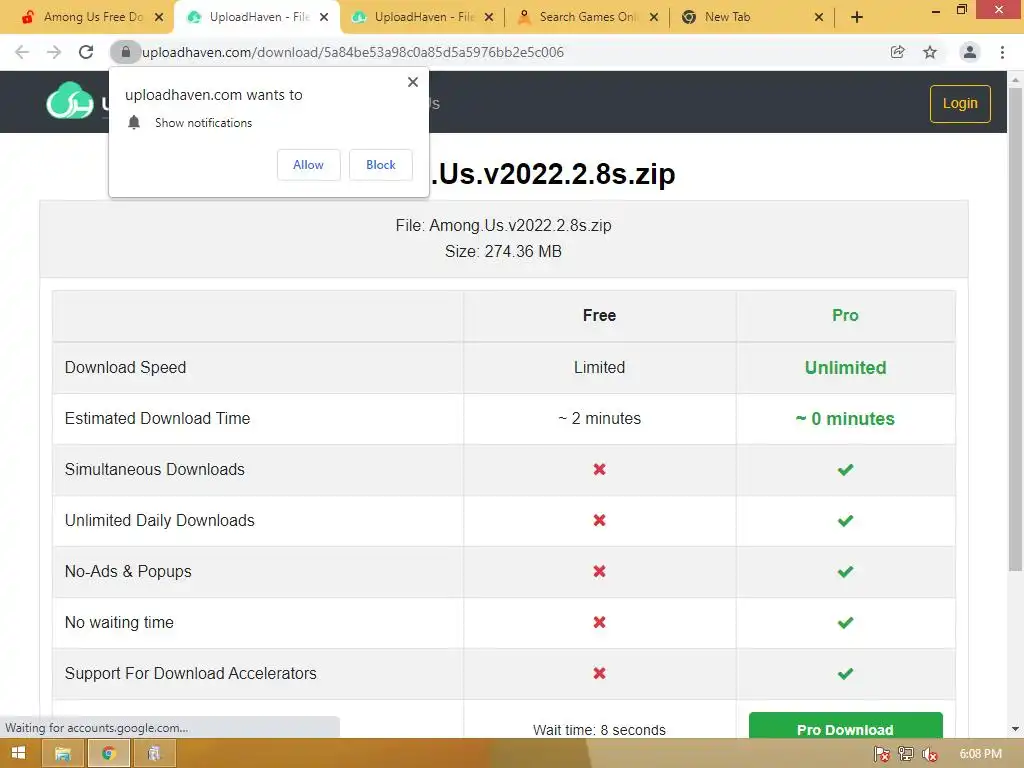Click the ~ 0 minutes estimate
The width and height of the screenshot is (1024, 768).
[845, 419]
